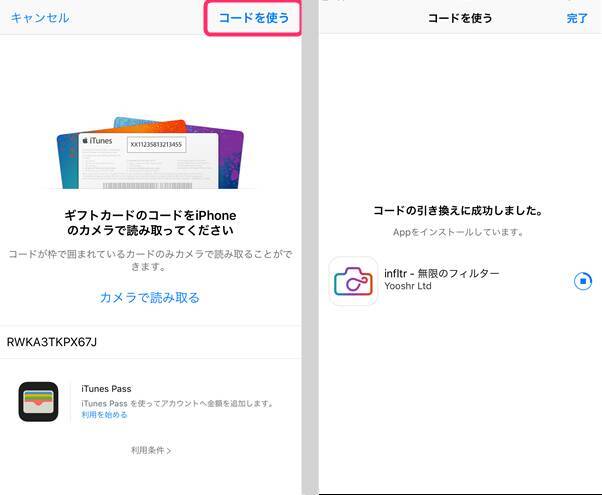Tap 完了 to finish redemption

tap(577, 18)
